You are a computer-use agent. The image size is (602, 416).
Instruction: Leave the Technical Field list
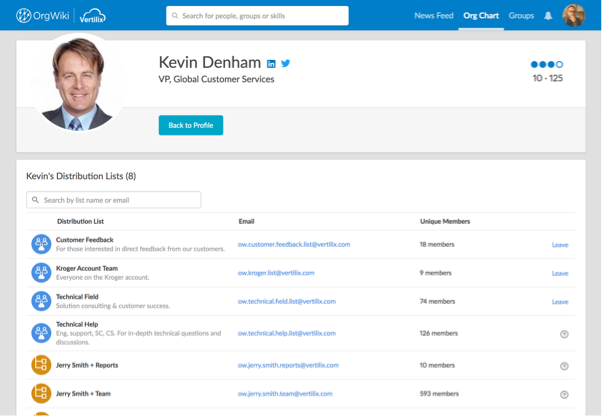click(560, 302)
